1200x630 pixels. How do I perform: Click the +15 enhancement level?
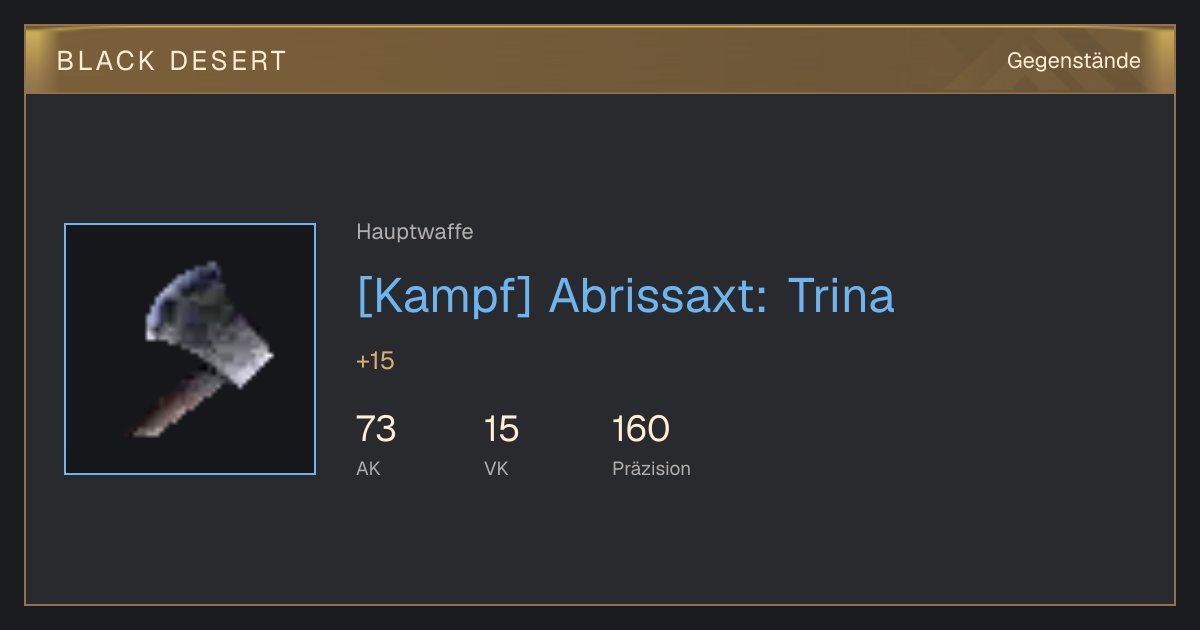(x=375, y=361)
